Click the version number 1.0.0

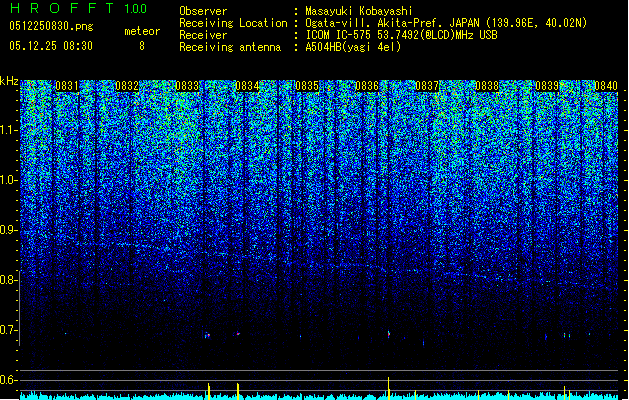tap(136, 9)
